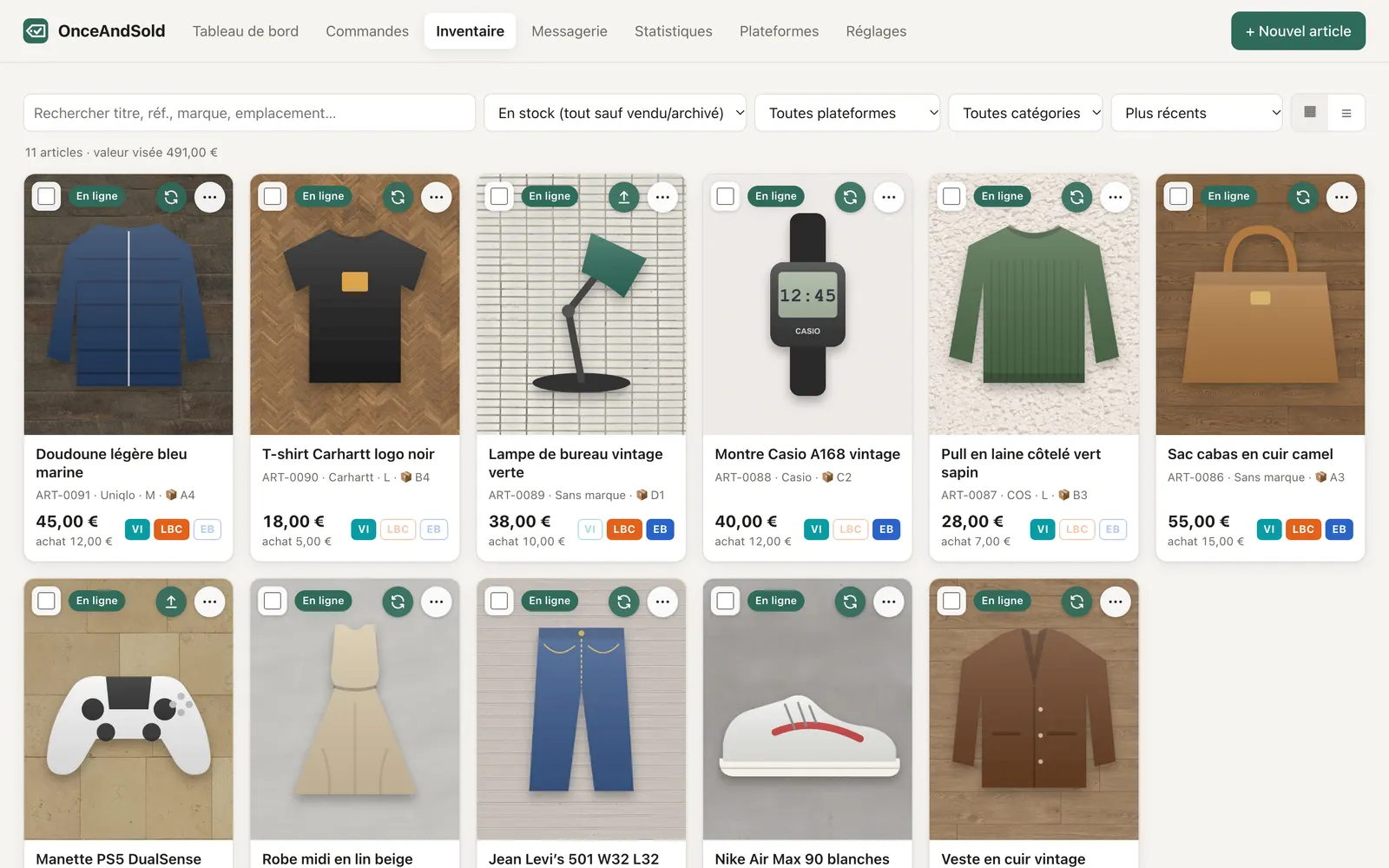
Task: Open the Commandes tab
Action: (367, 31)
